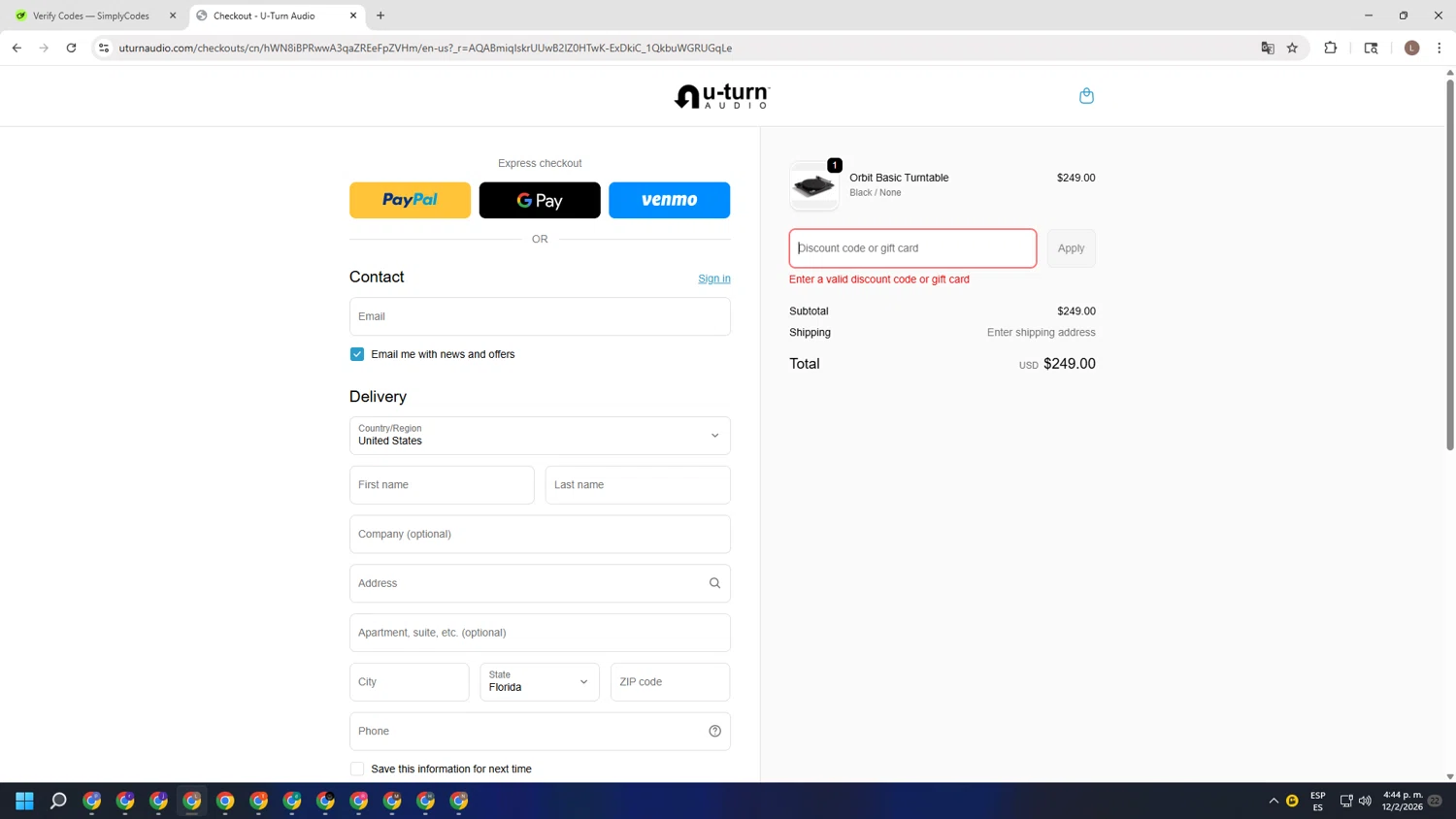
Task: Reload the checkout page
Action: pos(71,48)
